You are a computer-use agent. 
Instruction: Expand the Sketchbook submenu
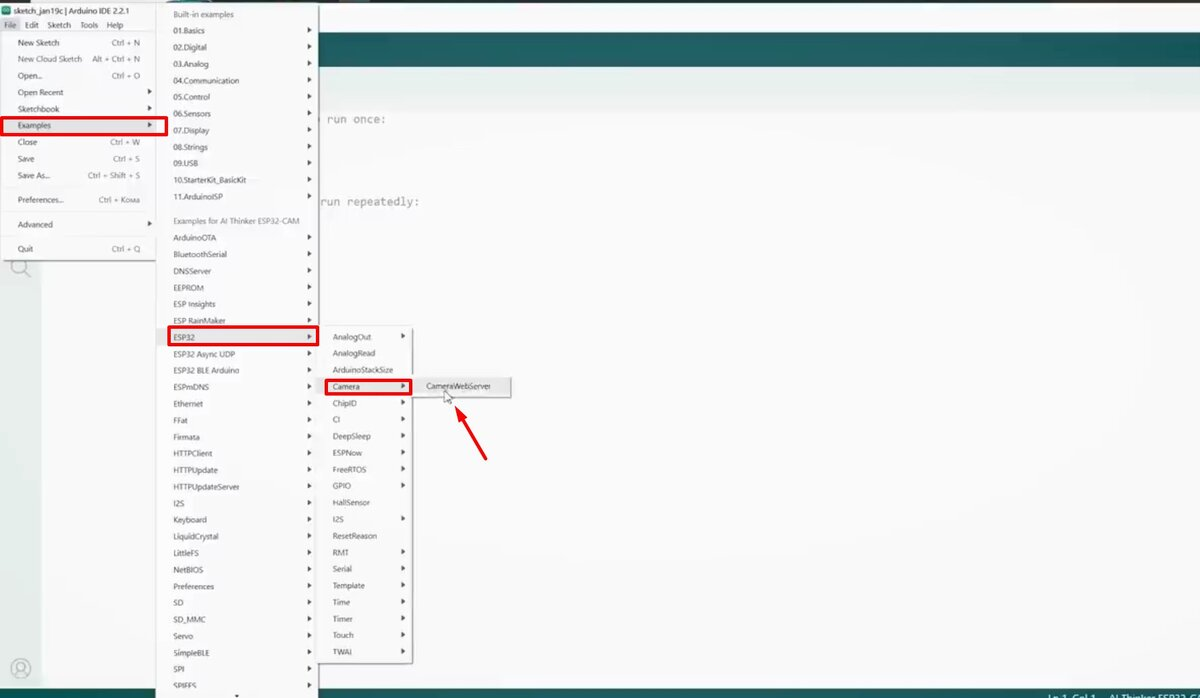[x=79, y=109]
